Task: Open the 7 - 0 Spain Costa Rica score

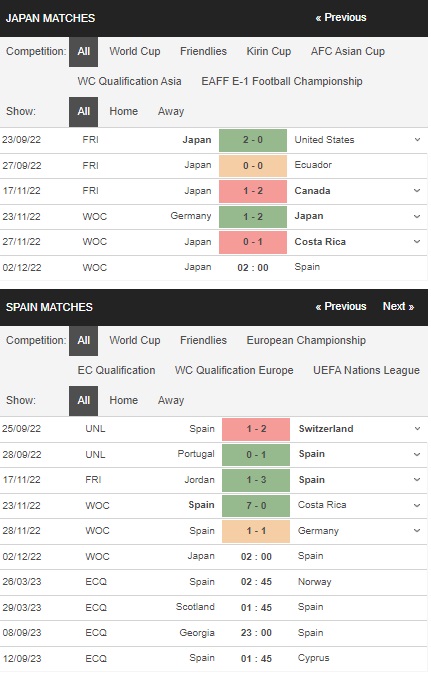Action: 256,505
